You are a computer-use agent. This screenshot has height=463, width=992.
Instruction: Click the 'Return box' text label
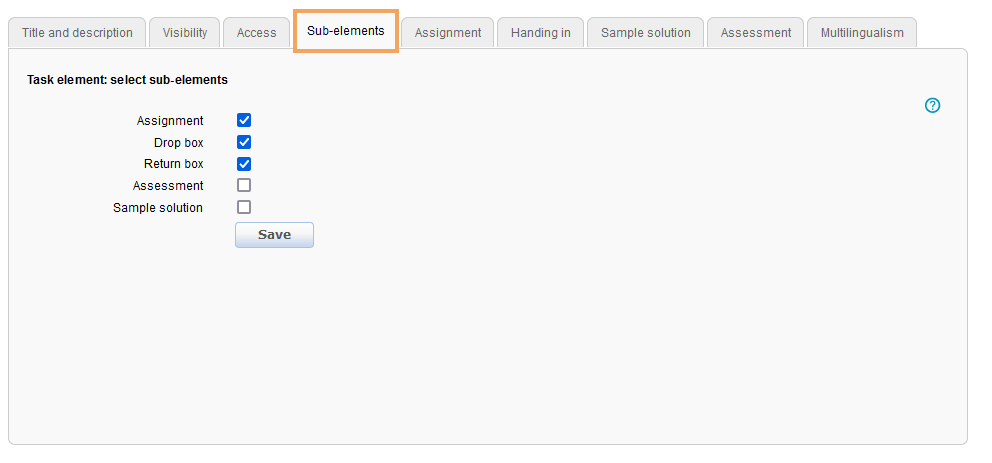173,164
